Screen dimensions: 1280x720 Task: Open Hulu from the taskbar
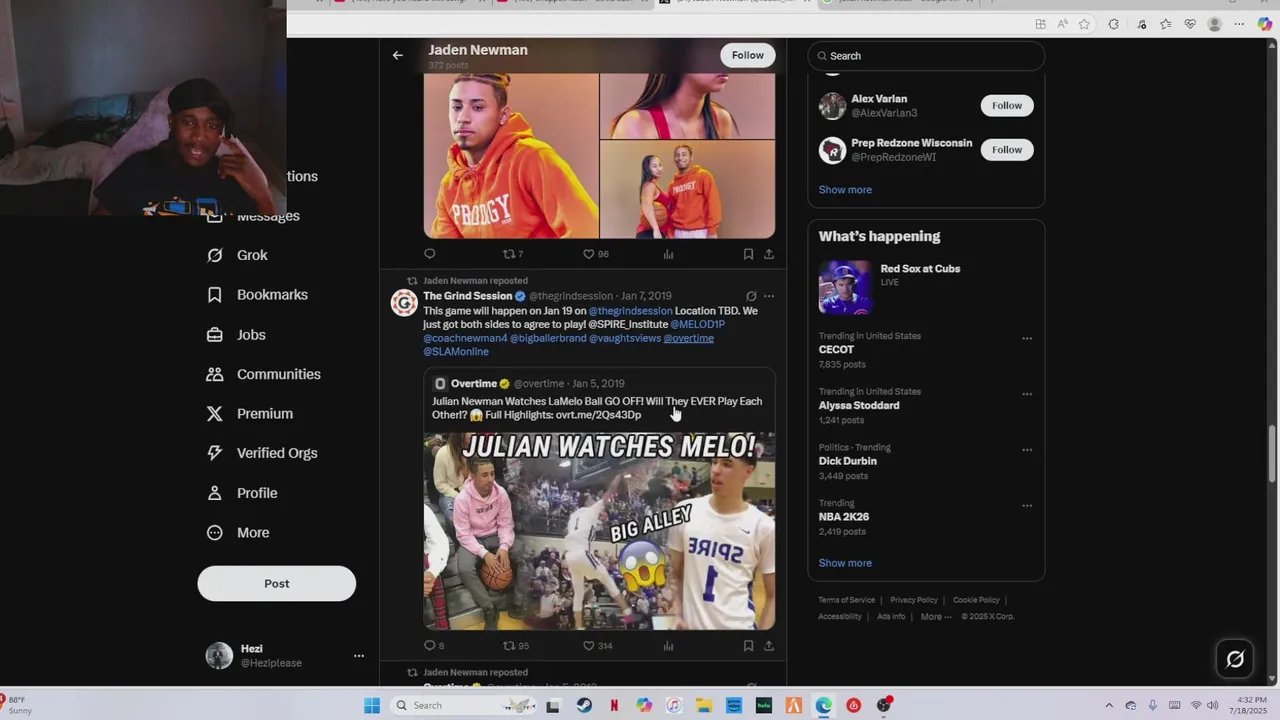pyautogui.click(x=764, y=706)
